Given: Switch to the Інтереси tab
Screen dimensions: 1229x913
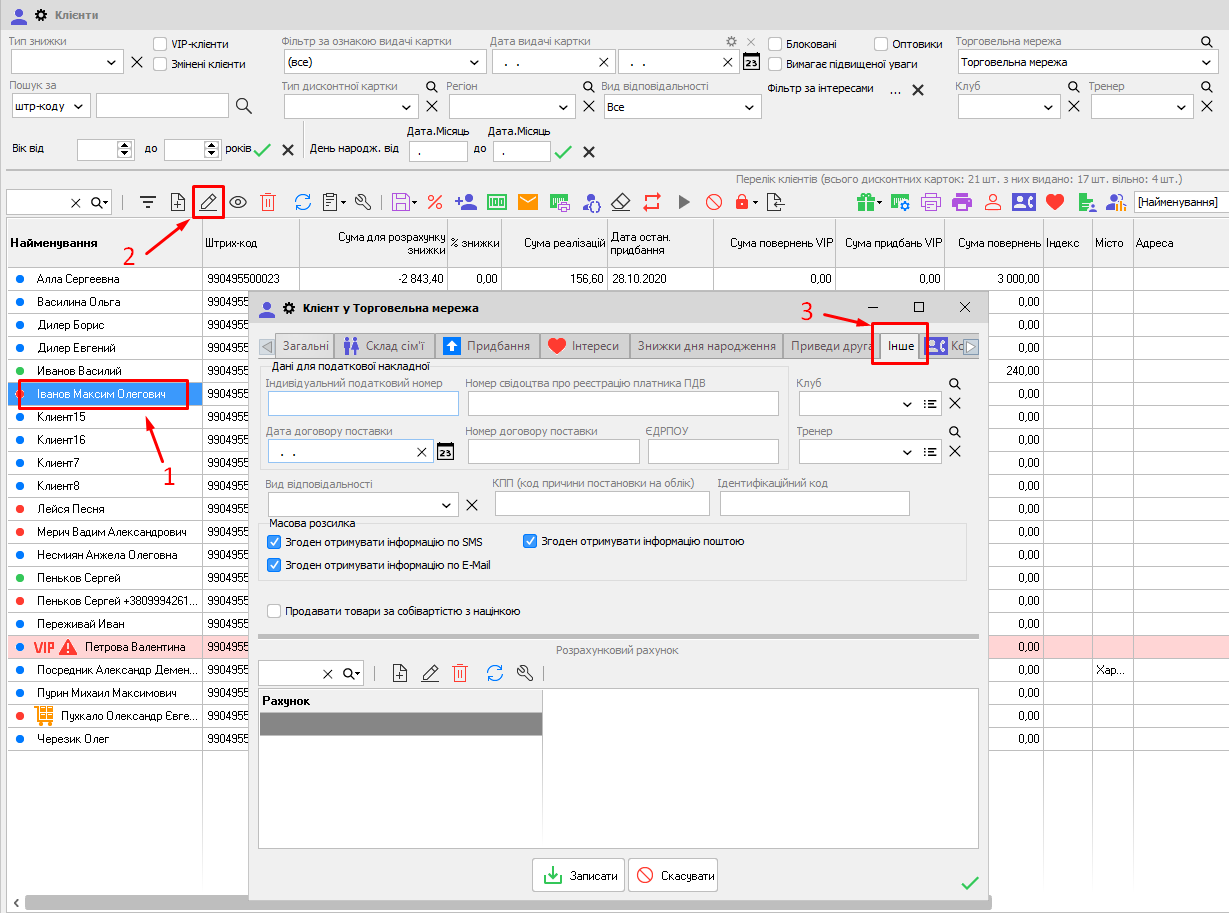Looking at the screenshot, I should point(583,346).
